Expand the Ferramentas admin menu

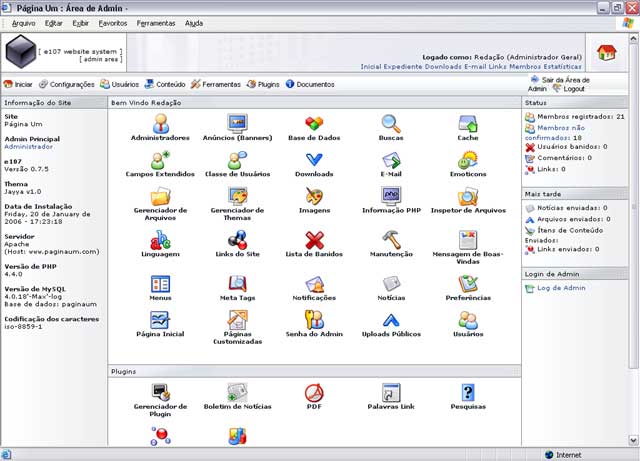pos(216,85)
